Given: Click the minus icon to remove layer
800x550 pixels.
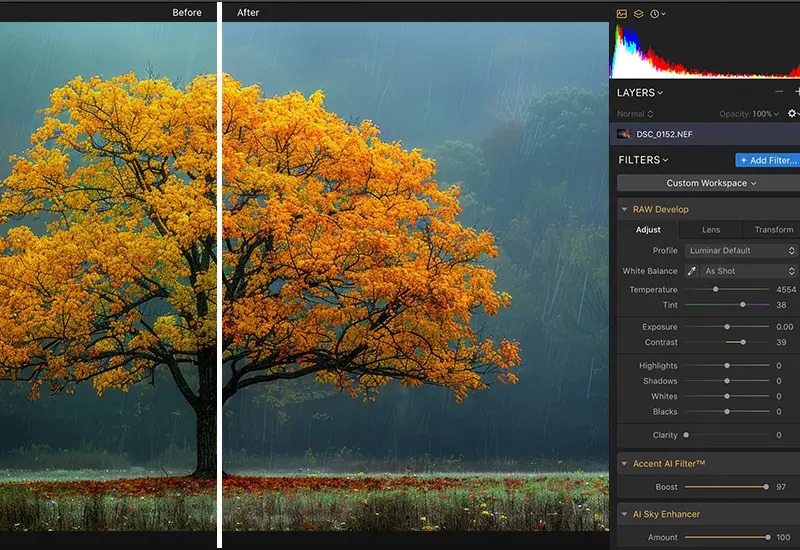Looking at the screenshot, I should click(x=779, y=92).
